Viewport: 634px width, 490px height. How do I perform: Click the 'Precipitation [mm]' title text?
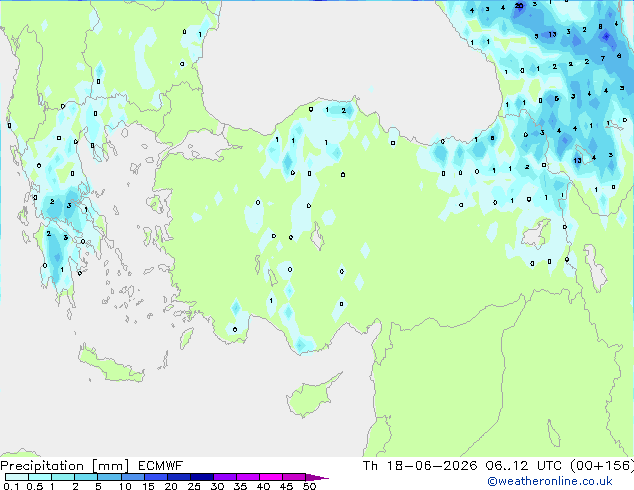pos(65,466)
